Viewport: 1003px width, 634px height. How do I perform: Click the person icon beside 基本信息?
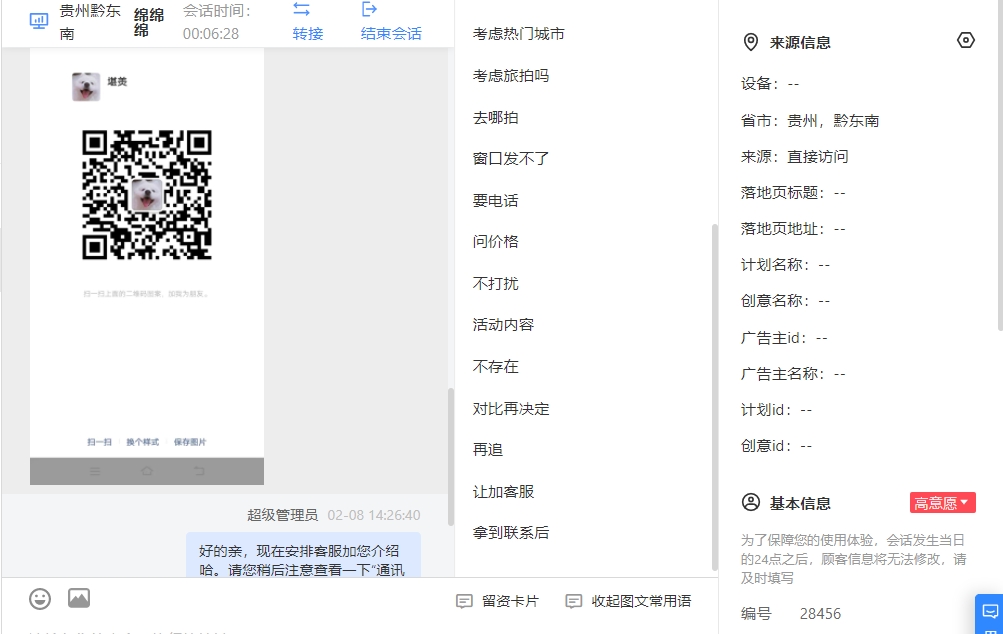751,502
